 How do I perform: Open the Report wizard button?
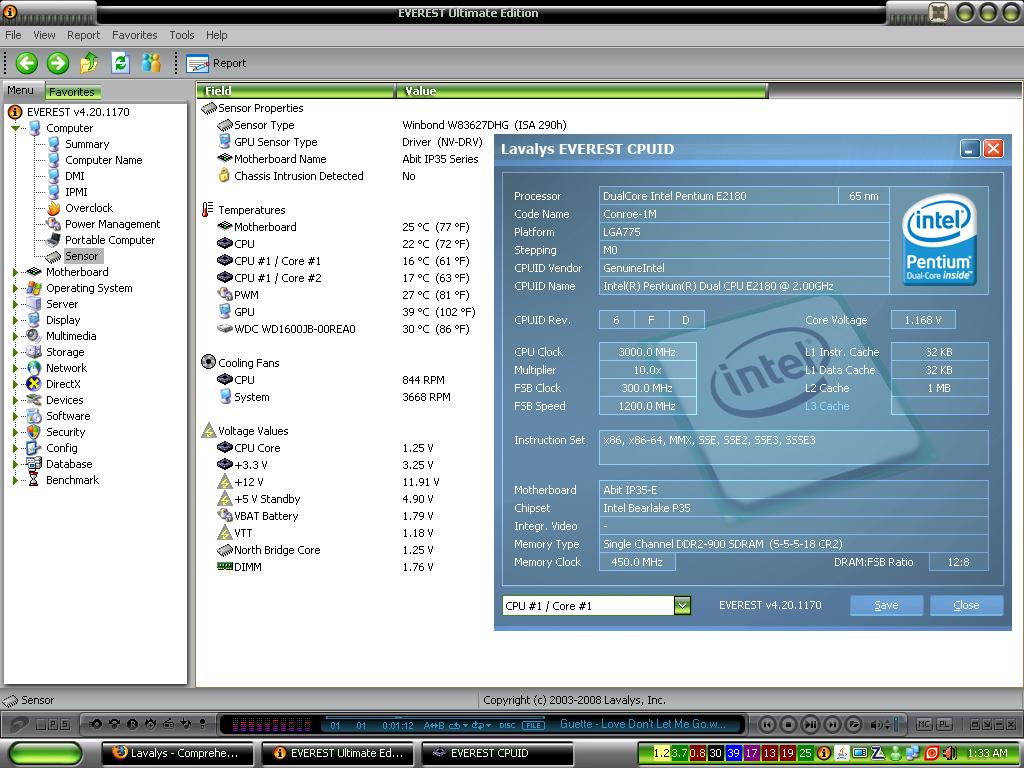coord(216,63)
